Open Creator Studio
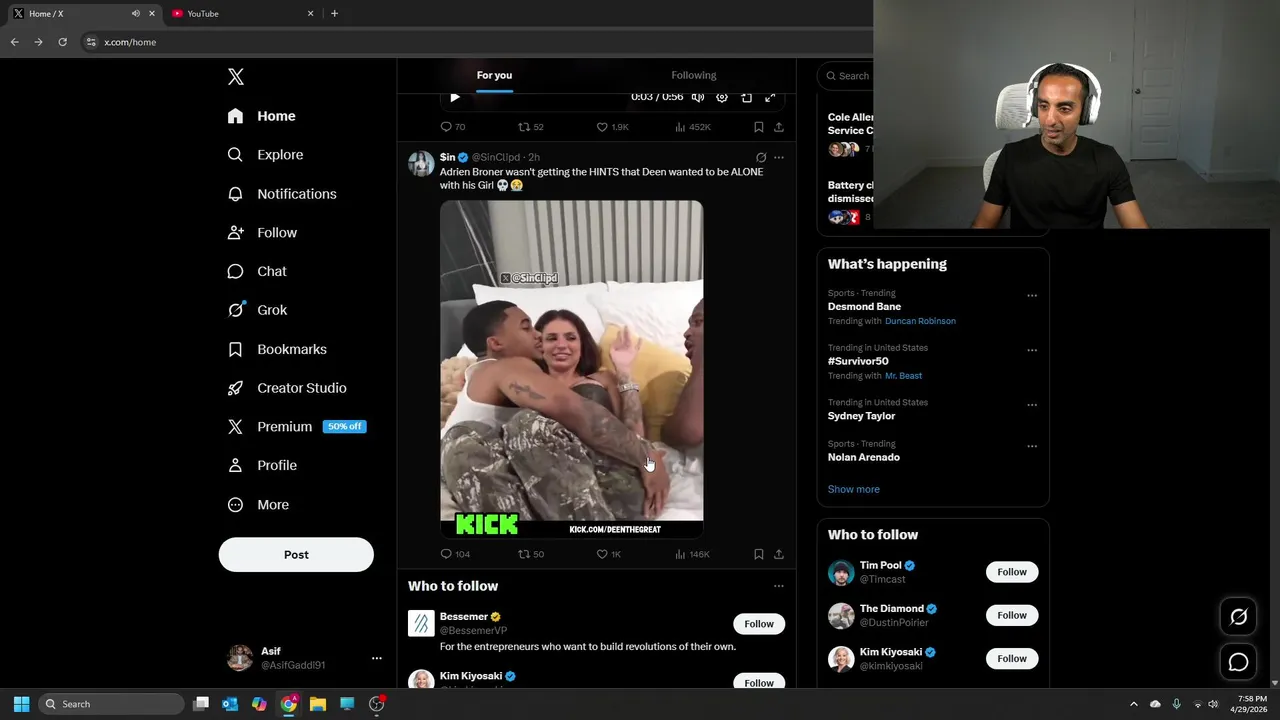 point(287,388)
